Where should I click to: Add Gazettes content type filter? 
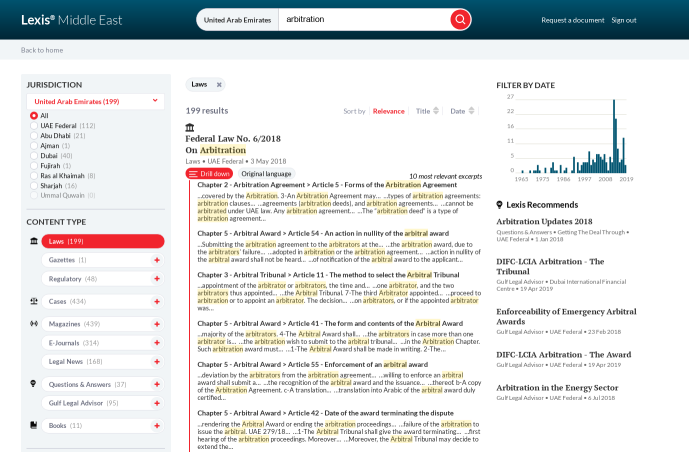(156, 260)
